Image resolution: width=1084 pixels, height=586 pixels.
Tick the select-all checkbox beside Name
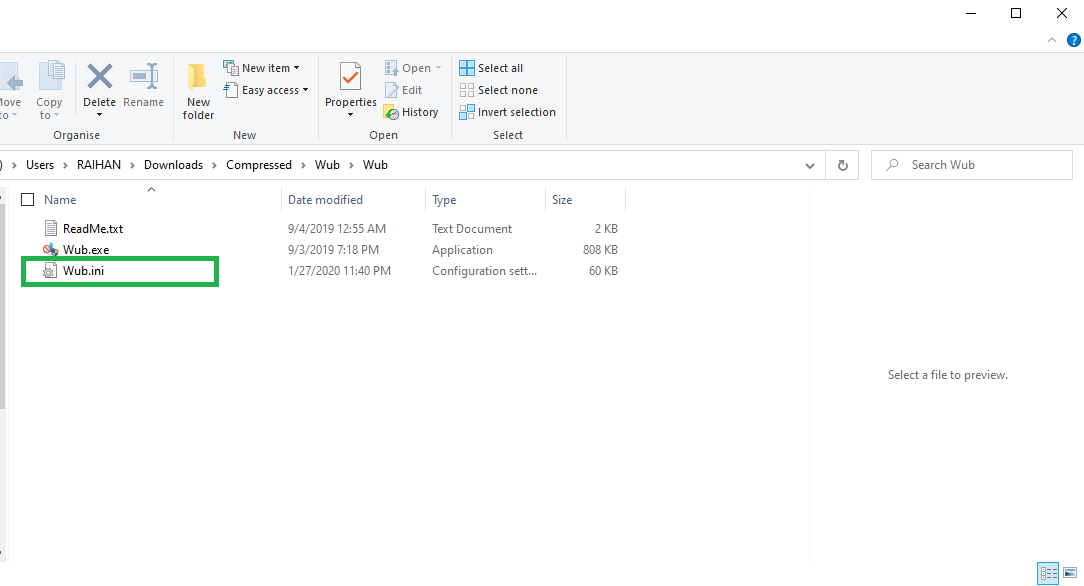point(28,200)
